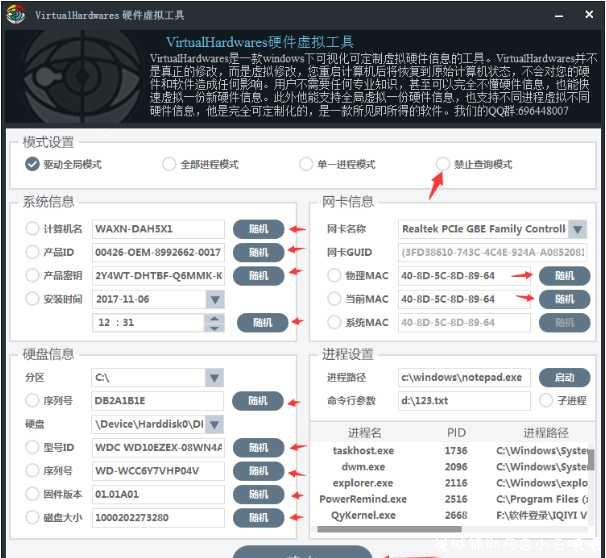Randomize the computer name WAXN-DAH5X1
This screenshot has width=606, height=558.
coord(259,229)
